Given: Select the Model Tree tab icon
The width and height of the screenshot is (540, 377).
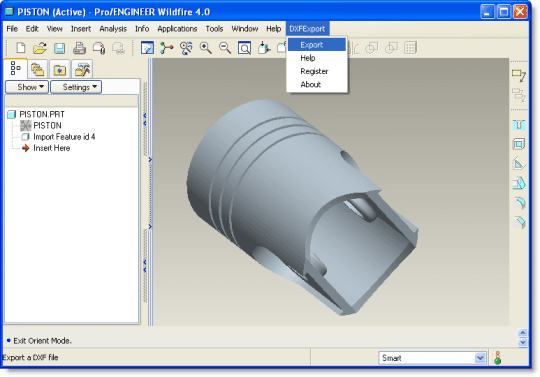Looking at the screenshot, I should (x=15, y=68).
